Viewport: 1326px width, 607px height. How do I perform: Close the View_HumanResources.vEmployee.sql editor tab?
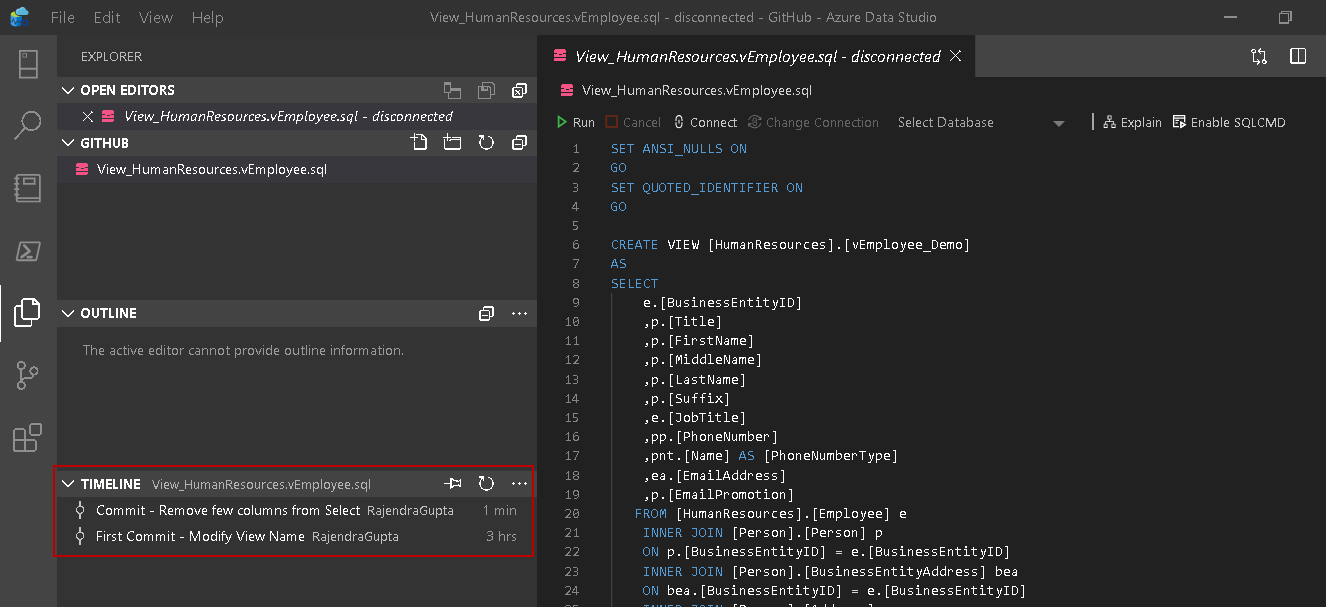955,56
